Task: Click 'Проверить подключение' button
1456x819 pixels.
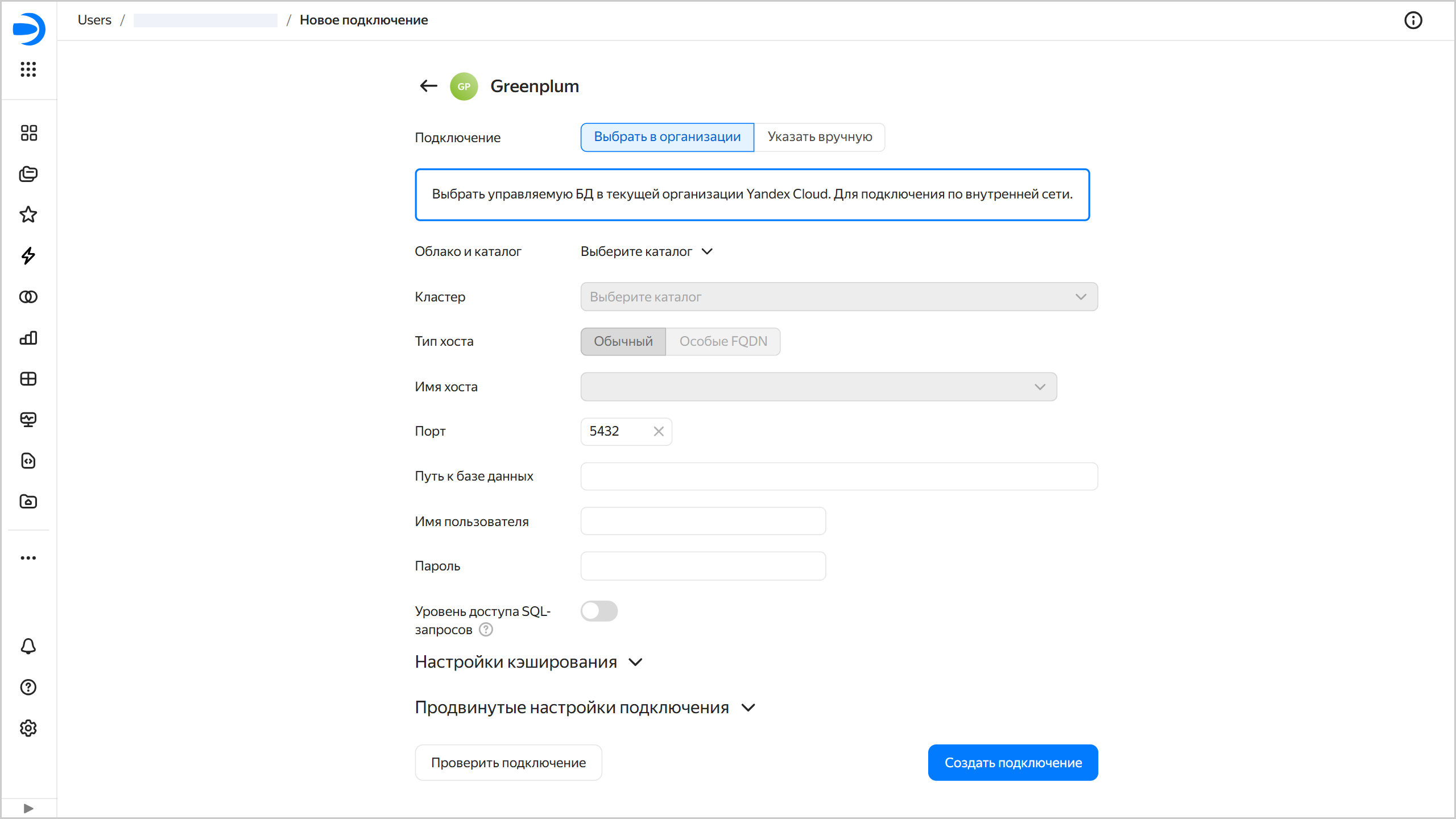Action: click(508, 763)
